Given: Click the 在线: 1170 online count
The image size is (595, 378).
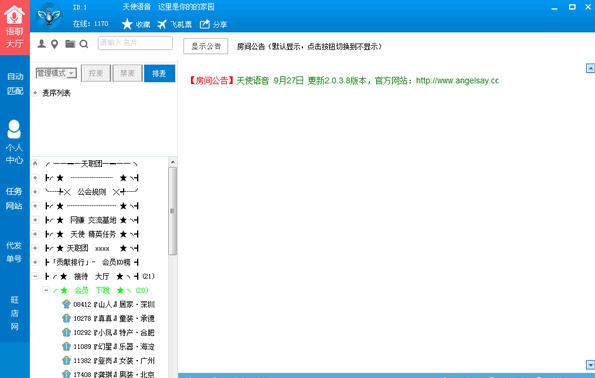Looking at the screenshot, I should 91,24.
